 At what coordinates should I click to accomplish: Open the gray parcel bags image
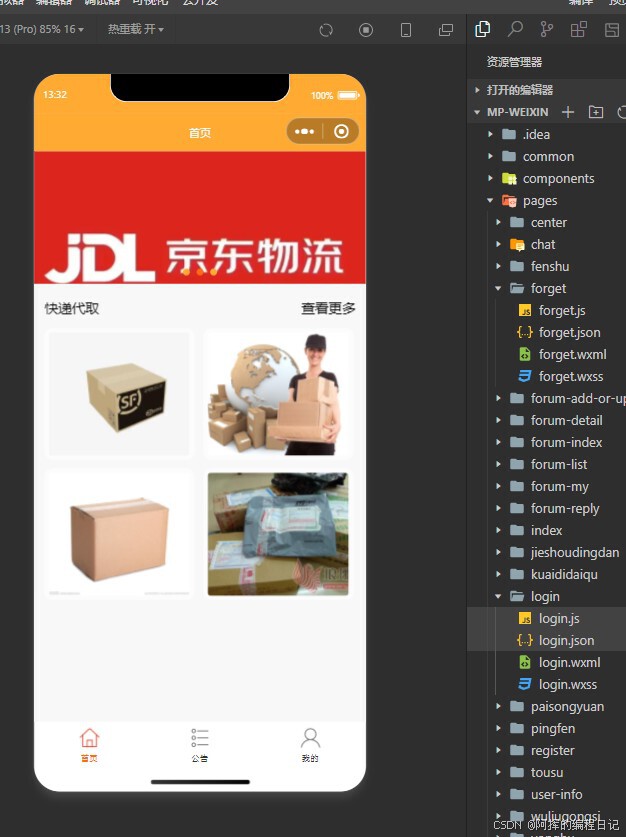(278, 534)
